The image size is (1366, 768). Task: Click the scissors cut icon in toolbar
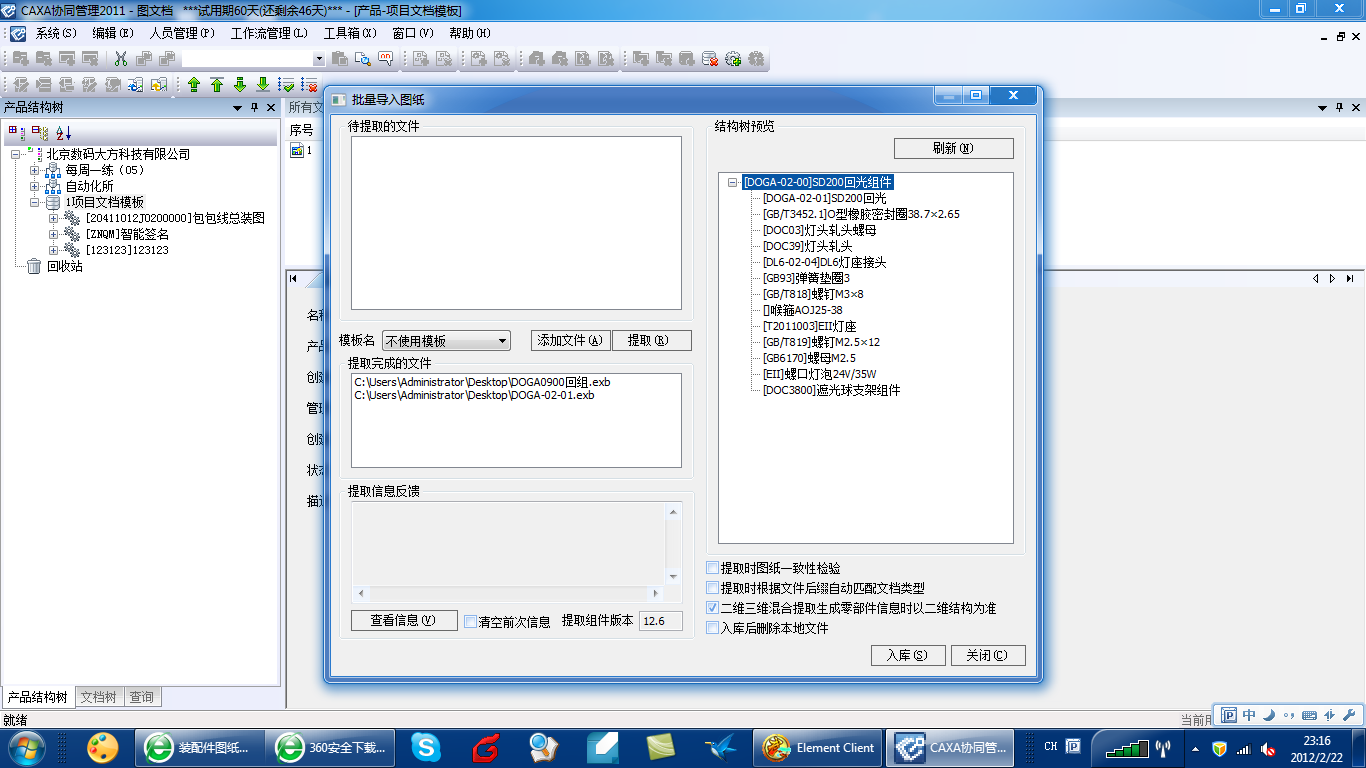[121, 59]
